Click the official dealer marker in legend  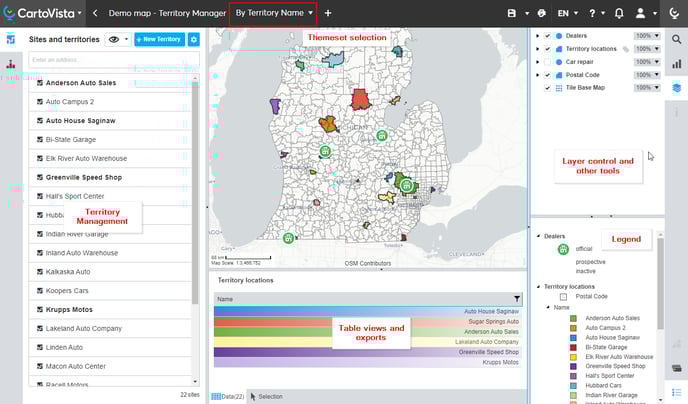563,249
